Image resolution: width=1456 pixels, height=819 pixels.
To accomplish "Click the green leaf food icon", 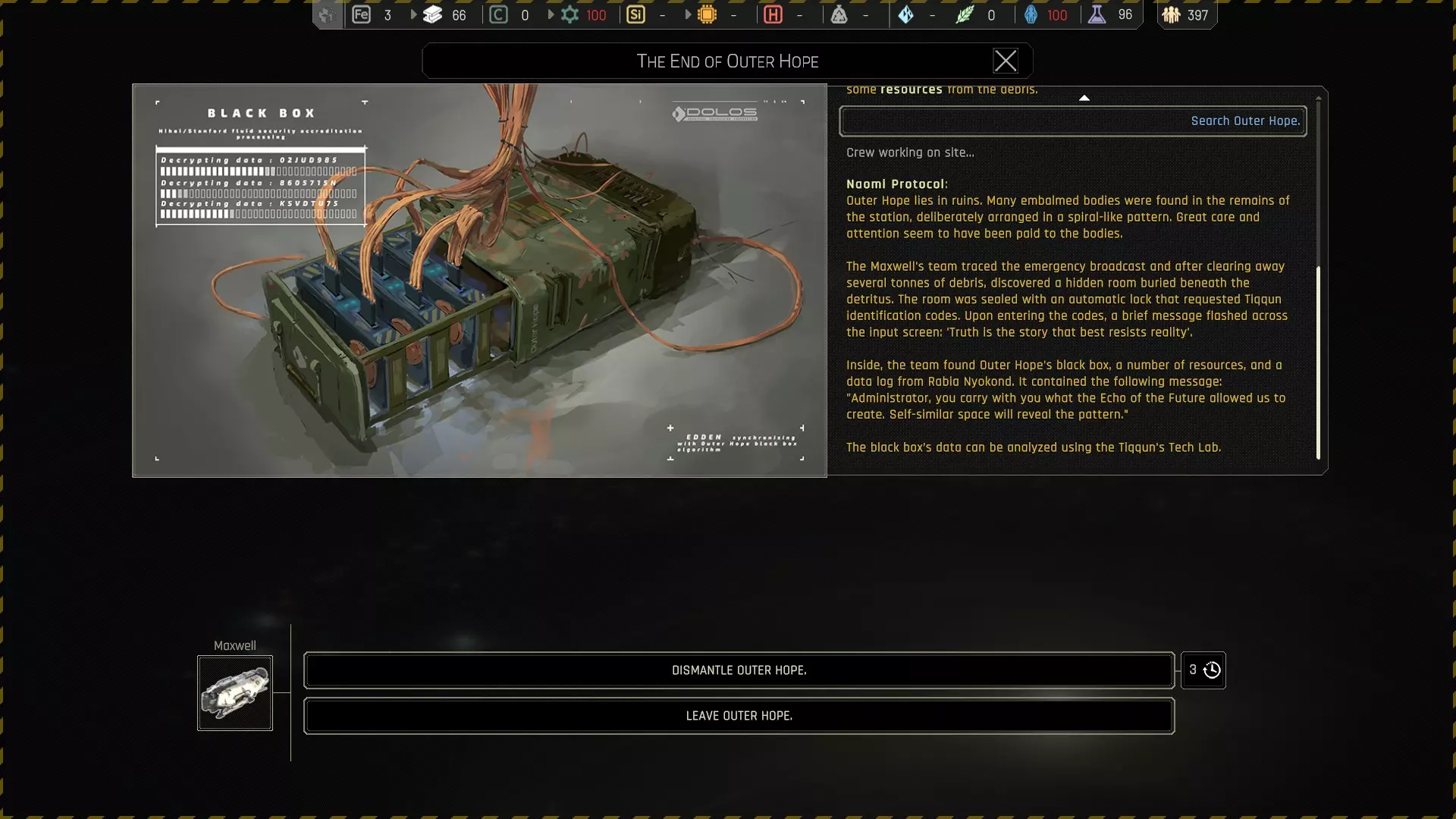I will pyautogui.click(x=964, y=14).
